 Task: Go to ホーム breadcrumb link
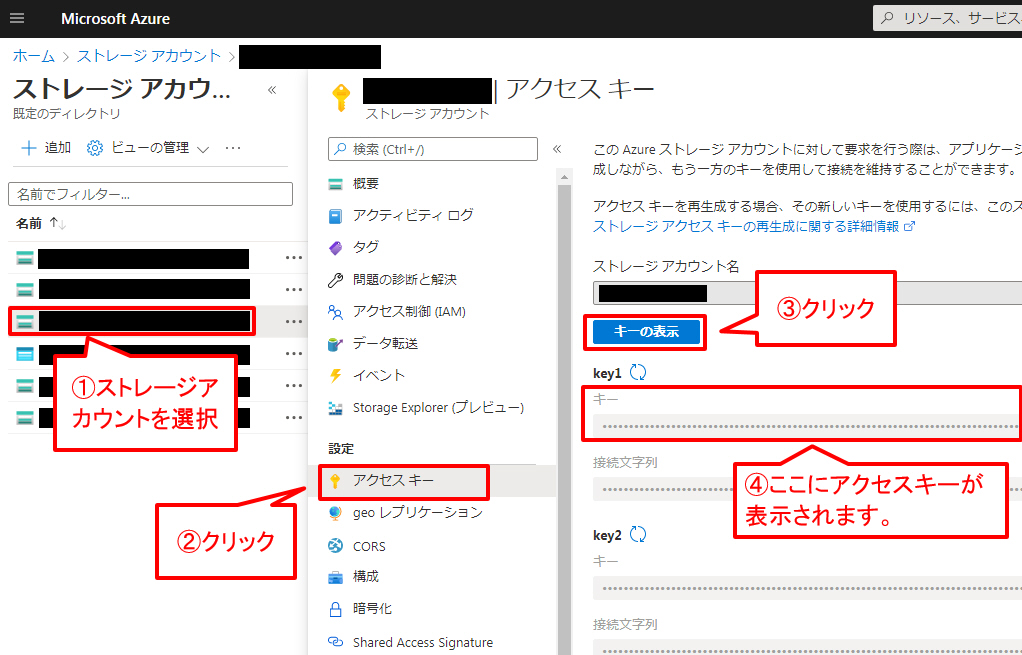coord(34,56)
